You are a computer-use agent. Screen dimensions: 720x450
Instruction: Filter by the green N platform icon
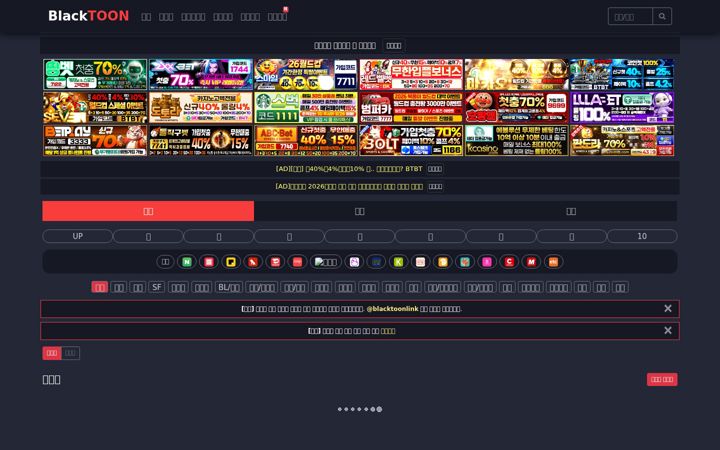[x=187, y=262]
